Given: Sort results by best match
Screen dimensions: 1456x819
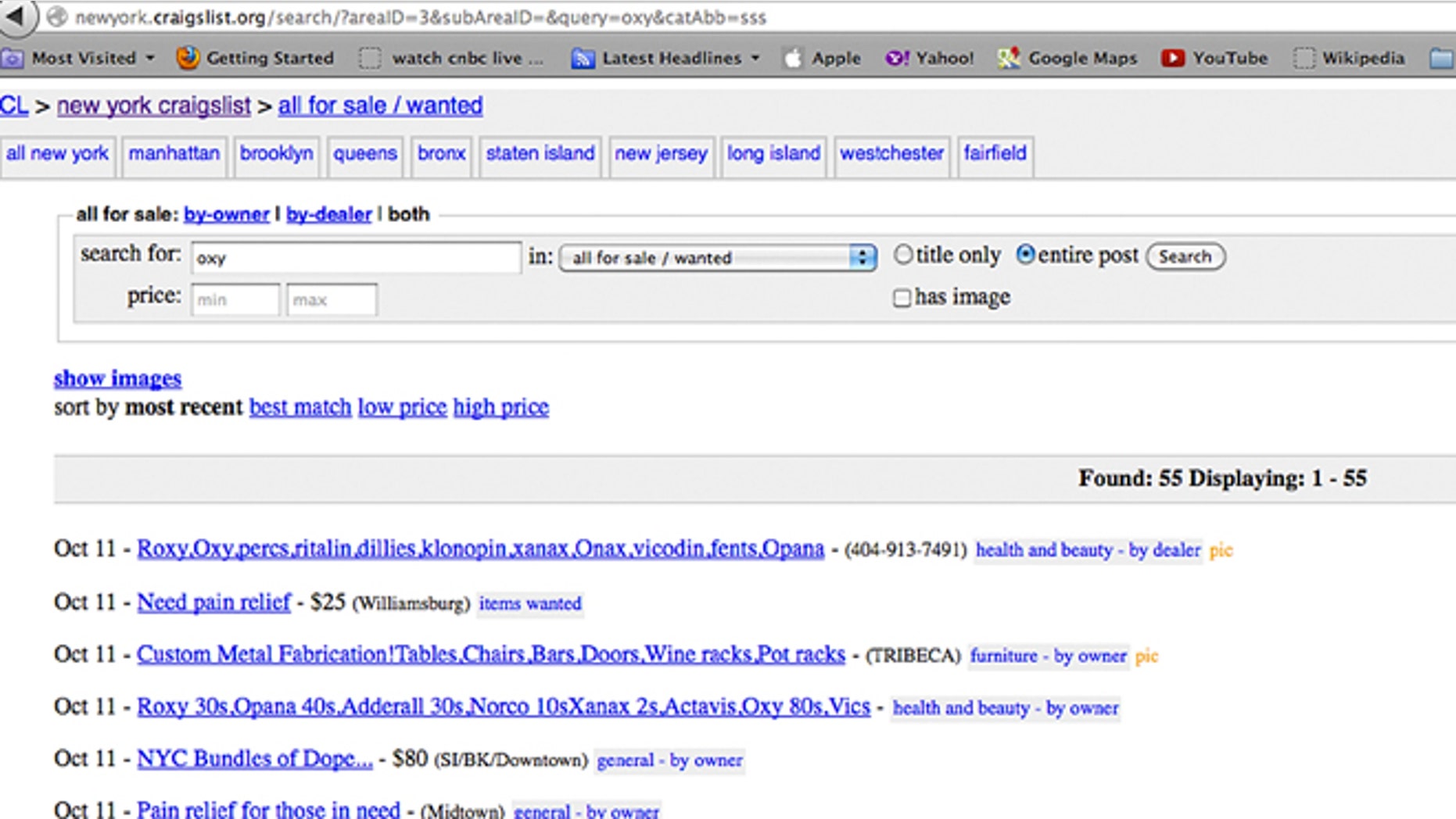Looking at the screenshot, I should (300, 407).
